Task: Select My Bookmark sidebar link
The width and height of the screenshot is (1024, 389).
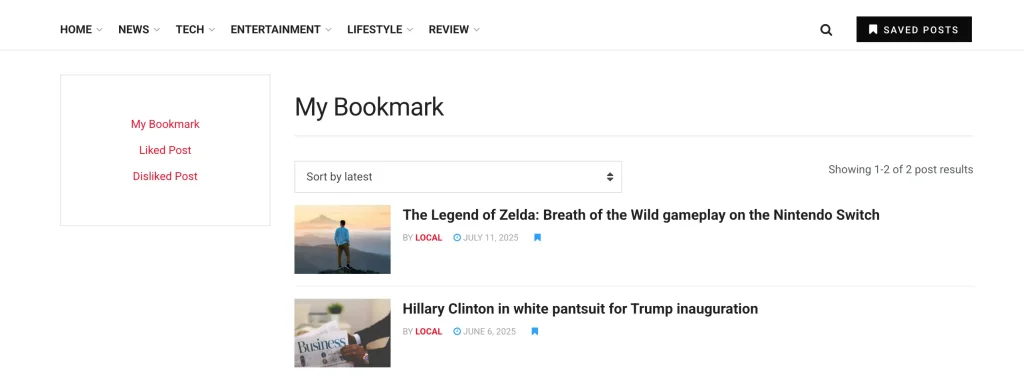Action: [165, 124]
